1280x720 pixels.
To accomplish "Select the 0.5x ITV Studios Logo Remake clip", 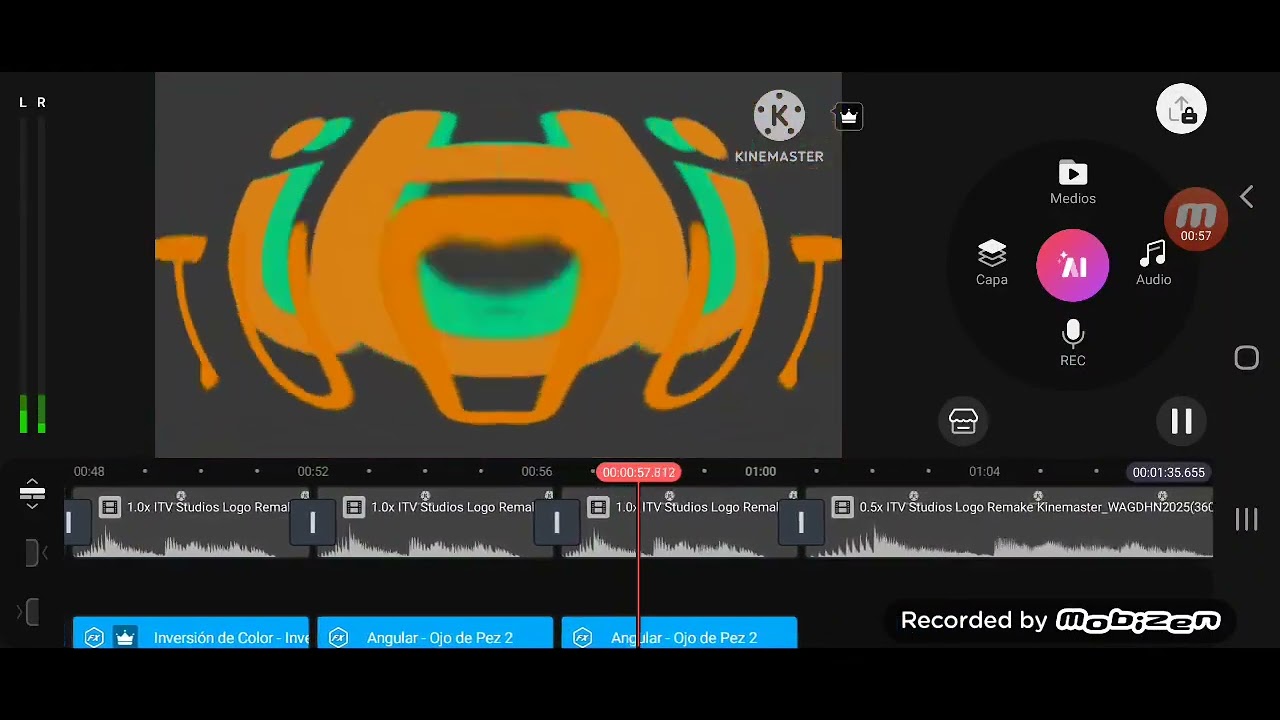I will click(1009, 522).
